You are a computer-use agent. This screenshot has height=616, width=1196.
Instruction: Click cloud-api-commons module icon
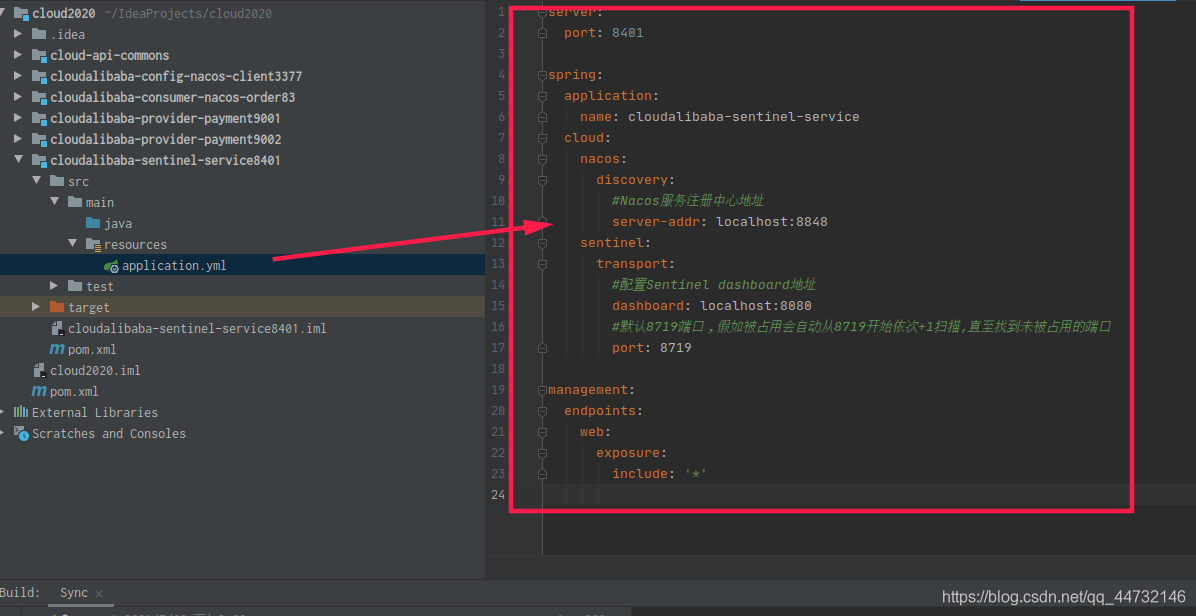pyautogui.click(x=39, y=56)
